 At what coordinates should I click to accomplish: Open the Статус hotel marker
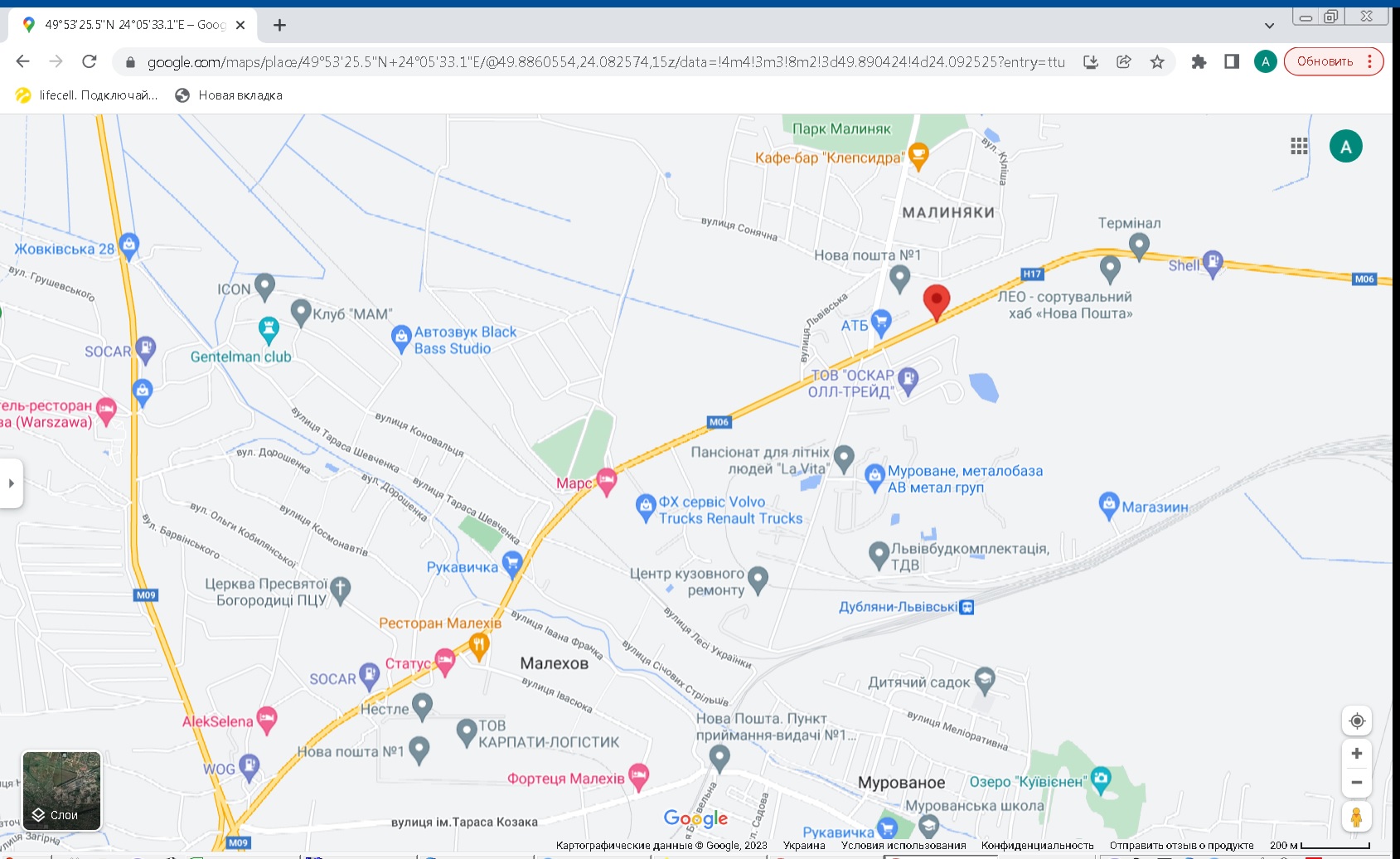(x=445, y=662)
